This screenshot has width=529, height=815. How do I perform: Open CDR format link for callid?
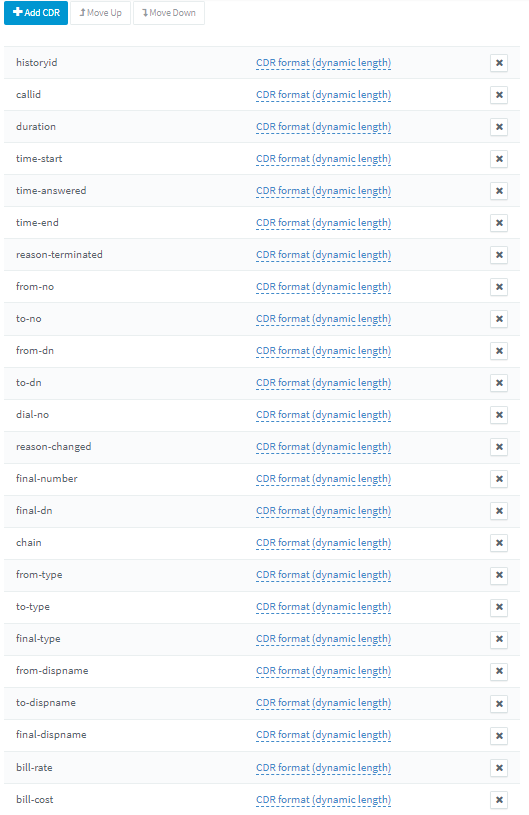point(323,95)
